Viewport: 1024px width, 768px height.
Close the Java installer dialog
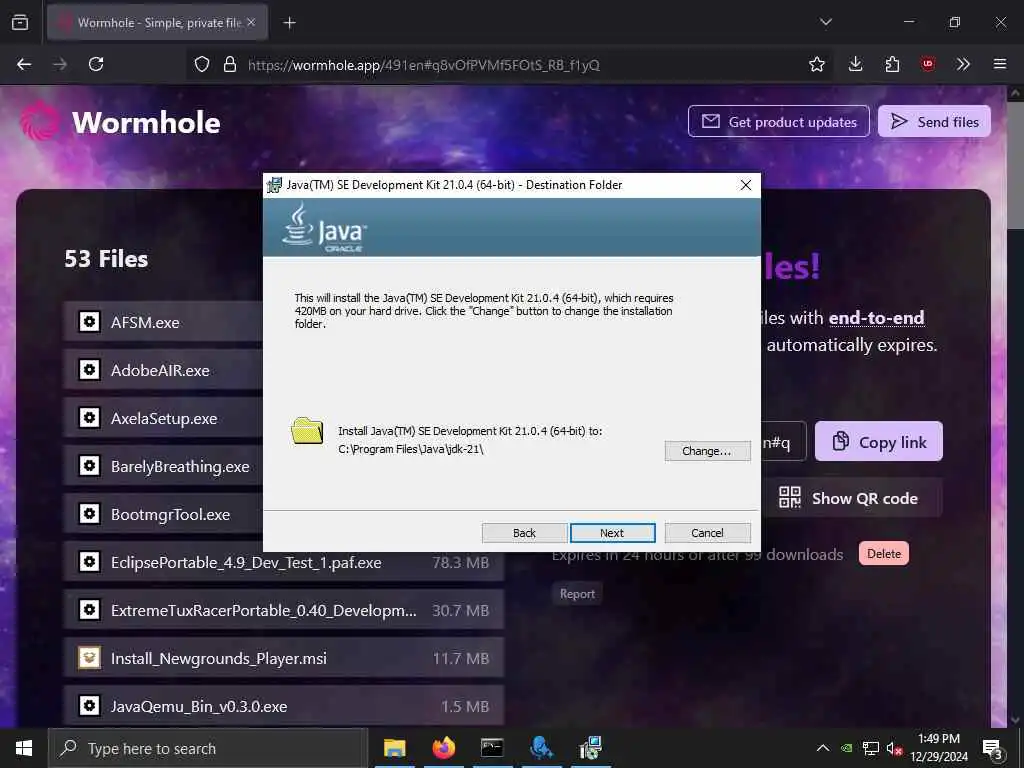(x=746, y=185)
